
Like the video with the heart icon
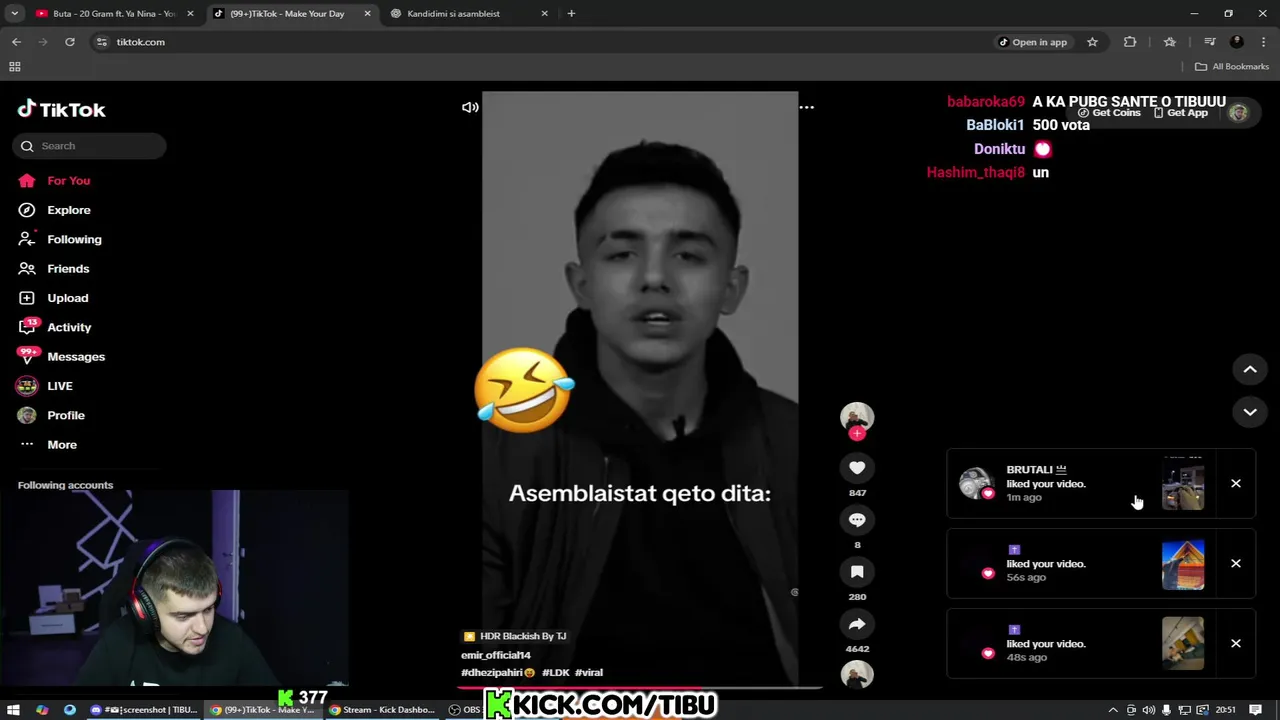857,468
